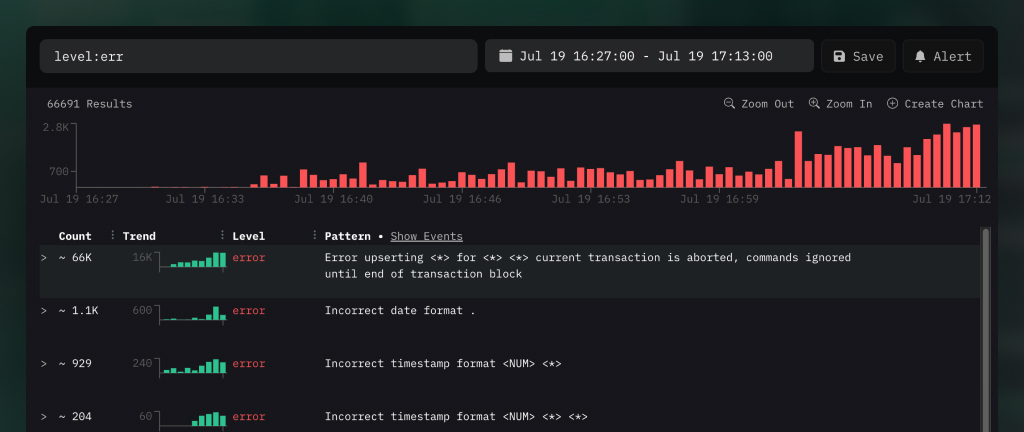1024x432 pixels.
Task: Click the Jul 19 17:12 axis label
Action: click(952, 198)
